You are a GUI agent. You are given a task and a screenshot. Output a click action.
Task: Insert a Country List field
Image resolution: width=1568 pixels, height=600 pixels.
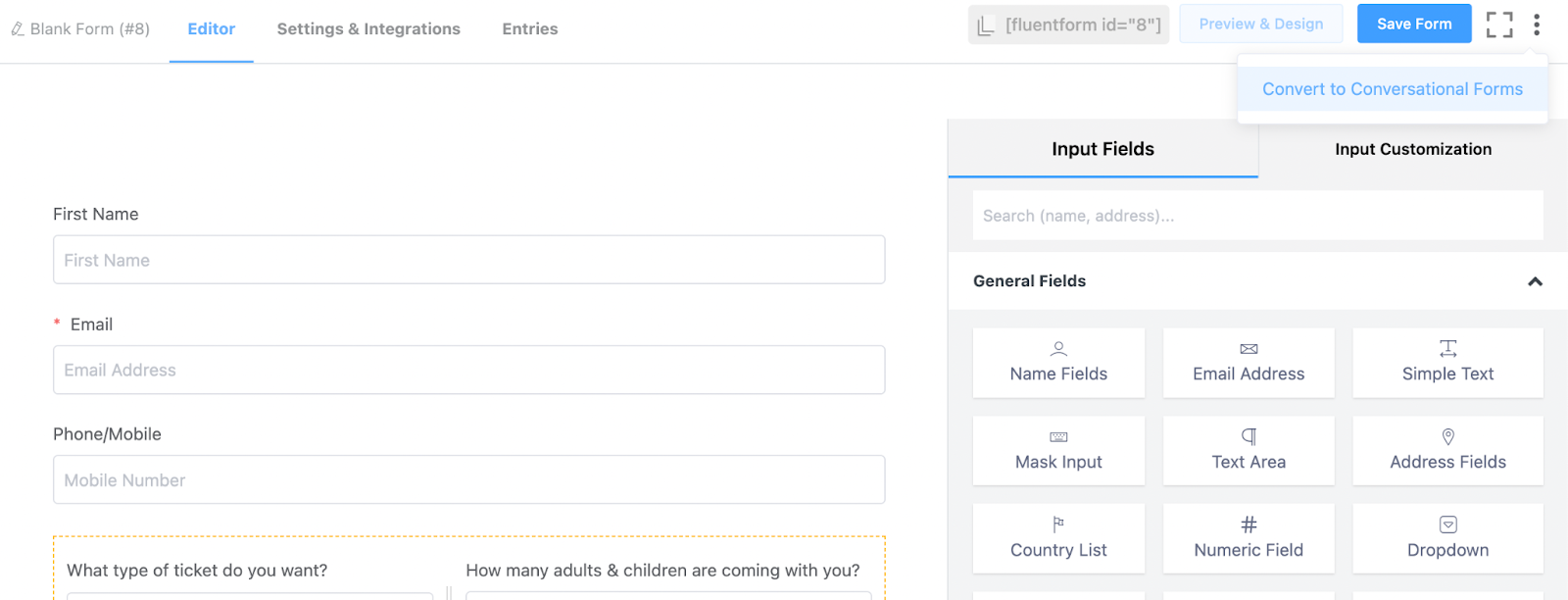(x=1058, y=538)
